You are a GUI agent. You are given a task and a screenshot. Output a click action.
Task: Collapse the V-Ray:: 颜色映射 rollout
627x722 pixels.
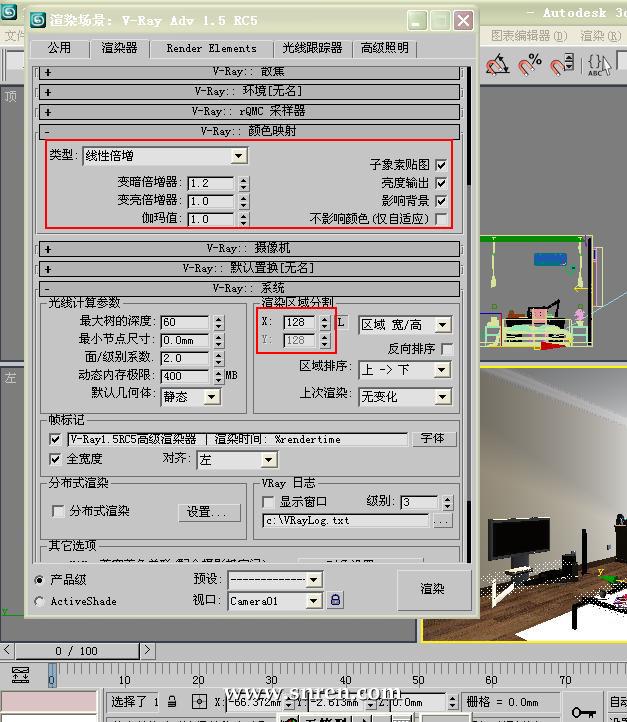coord(249,132)
